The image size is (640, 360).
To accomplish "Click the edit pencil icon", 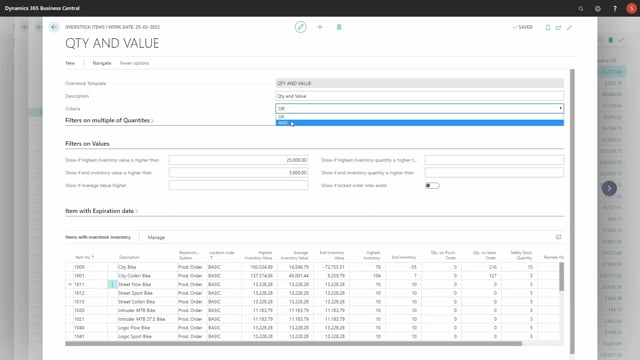I will 300,27.
